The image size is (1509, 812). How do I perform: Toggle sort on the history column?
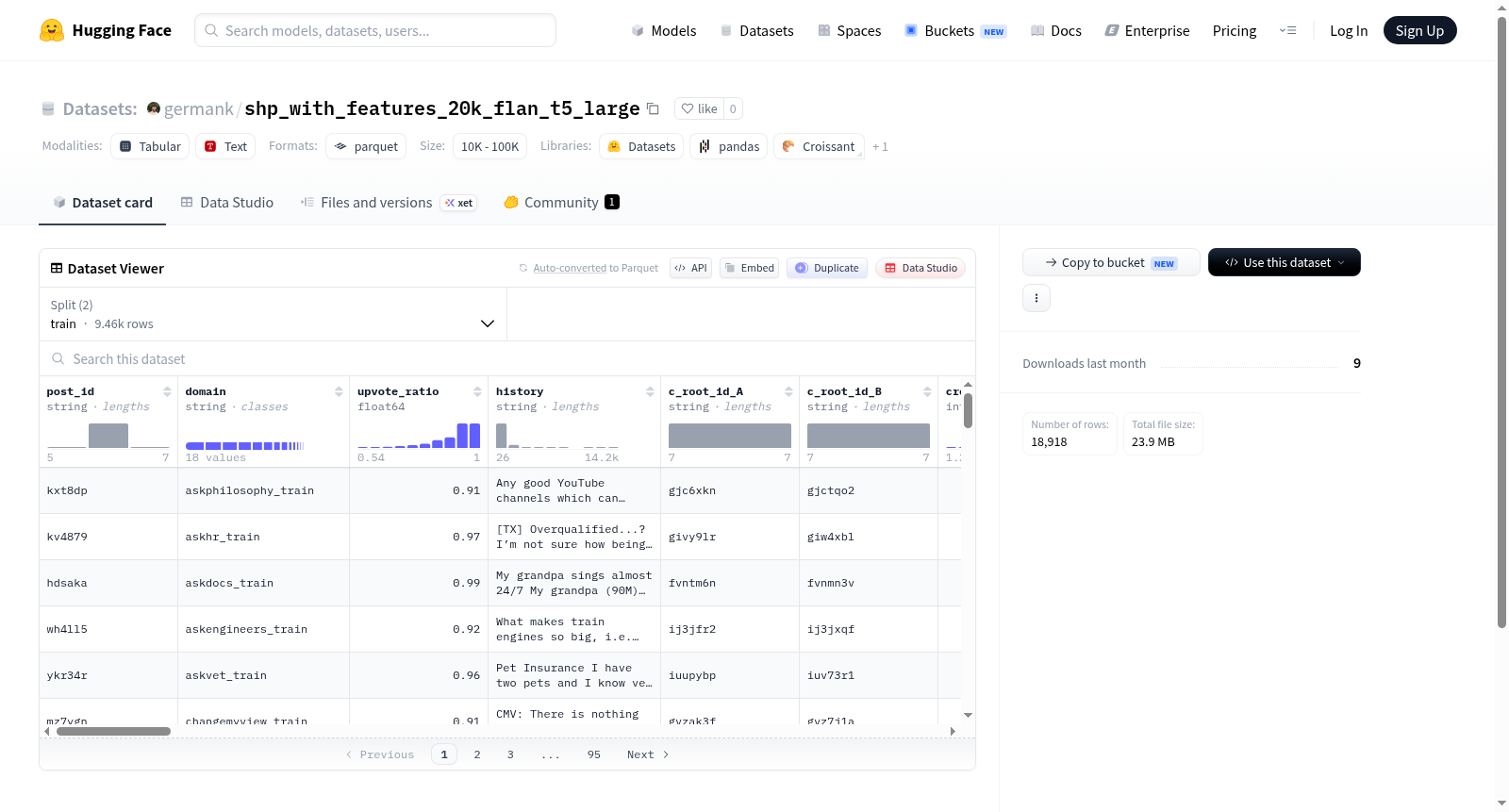click(650, 391)
